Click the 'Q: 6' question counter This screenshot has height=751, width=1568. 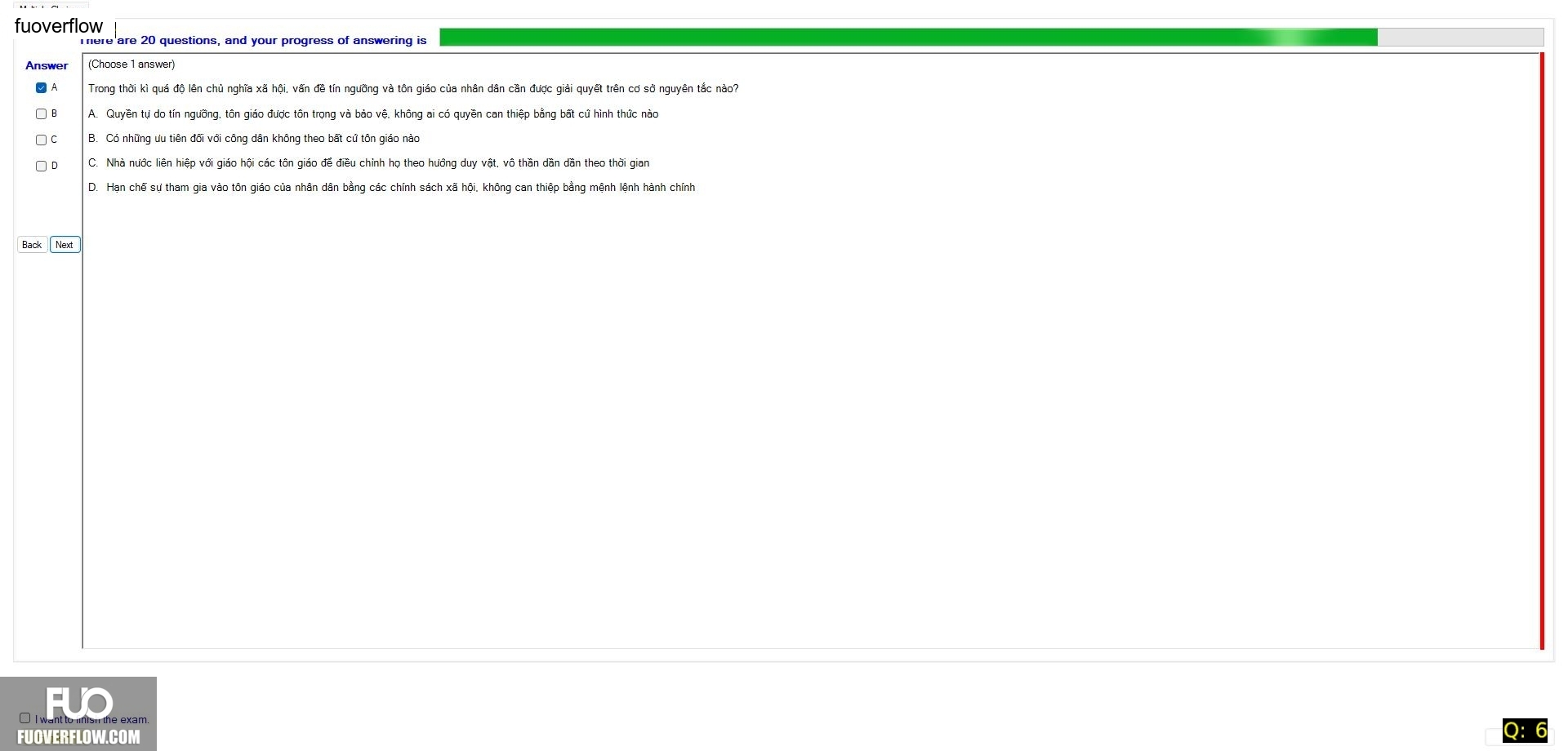pos(1525,731)
